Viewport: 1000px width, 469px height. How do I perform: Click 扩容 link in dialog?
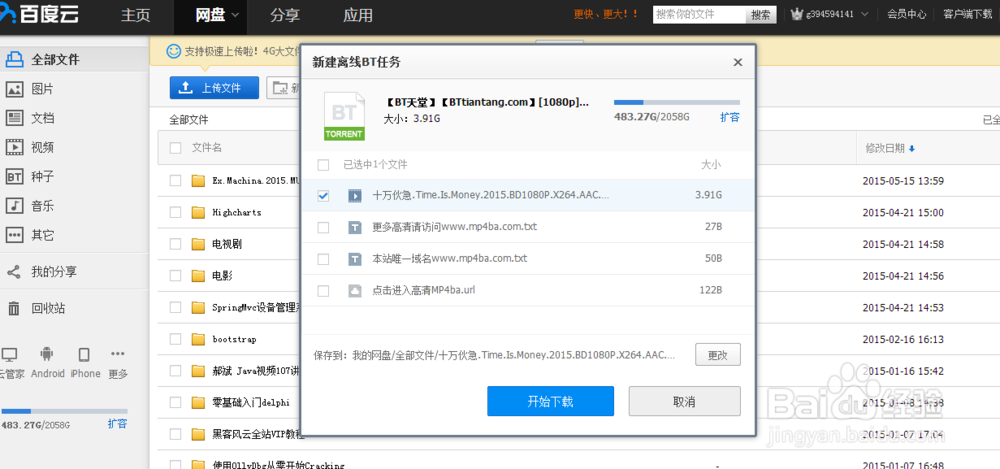[x=730, y=117]
